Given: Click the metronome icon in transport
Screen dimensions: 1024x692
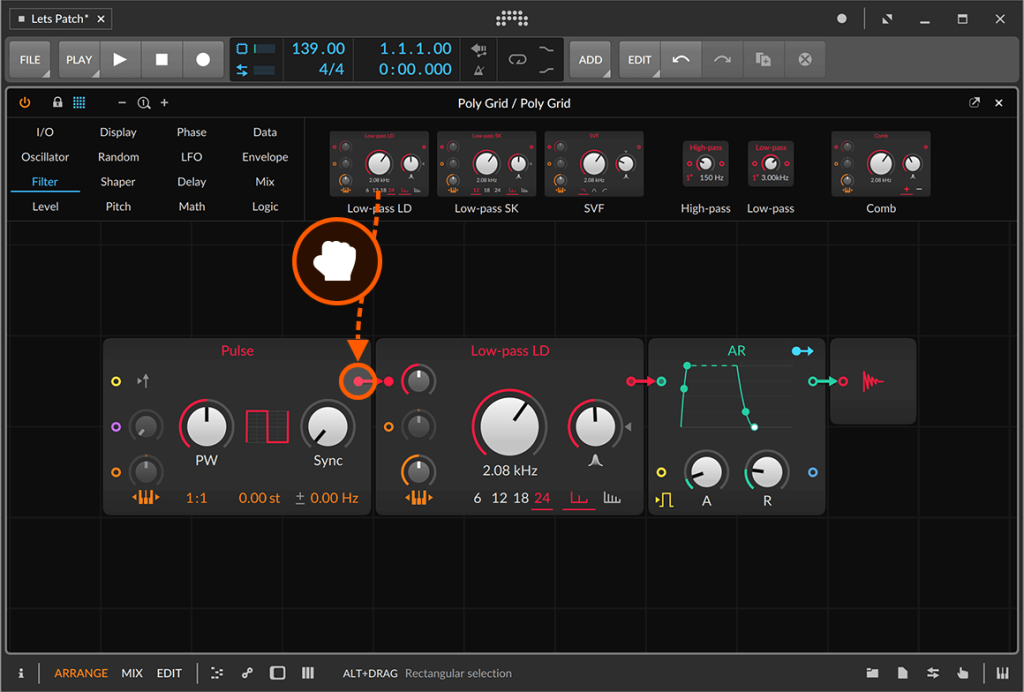Looking at the screenshot, I should 479,69.
